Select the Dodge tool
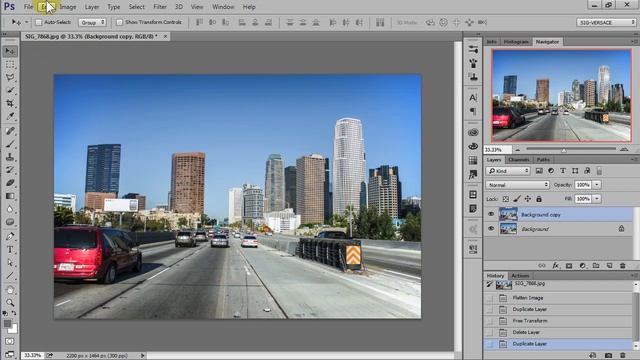The image size is (640, 360). pos(10,222)
